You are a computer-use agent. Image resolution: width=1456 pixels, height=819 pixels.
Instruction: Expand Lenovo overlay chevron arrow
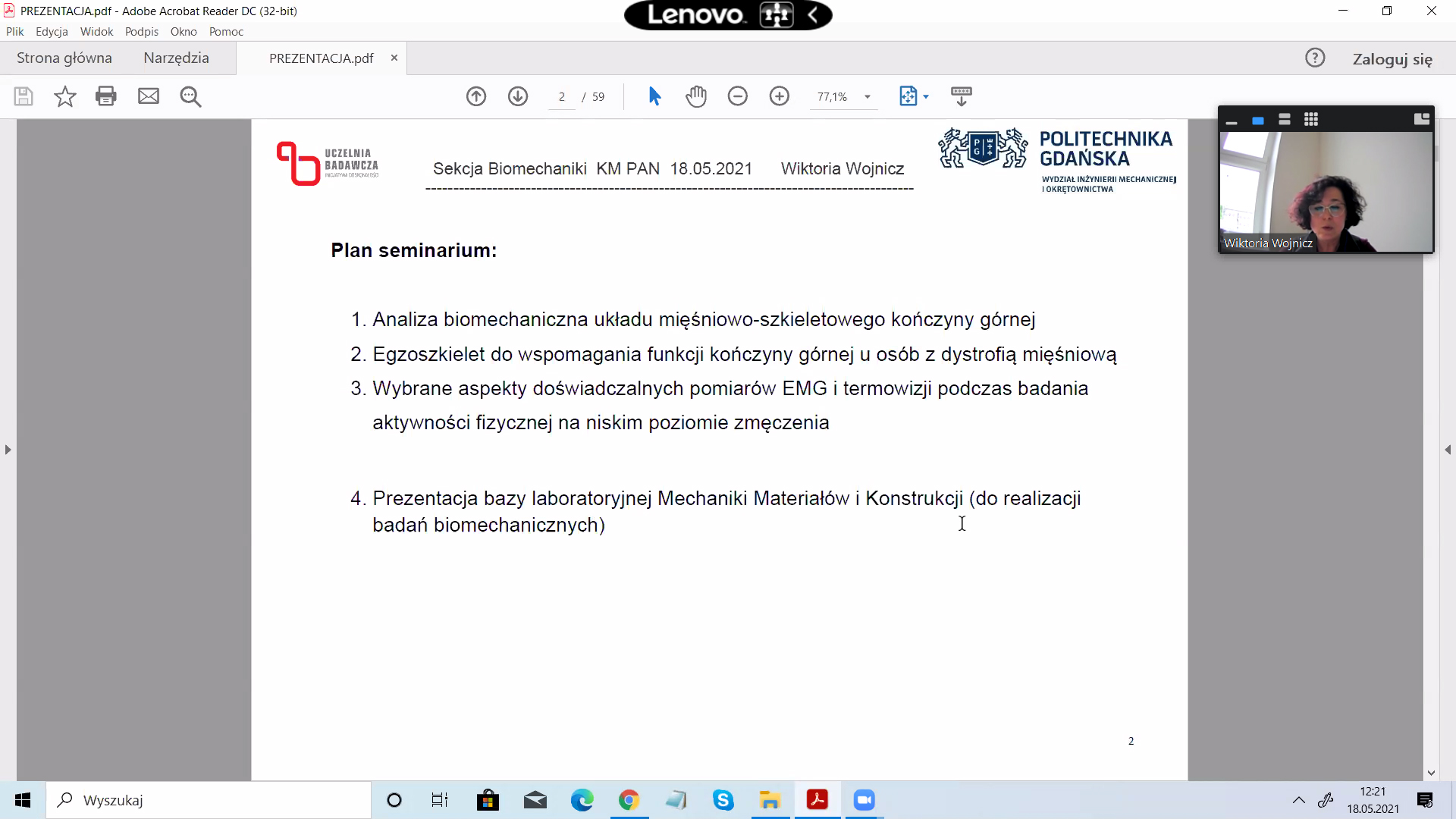(x=812, y=15)
